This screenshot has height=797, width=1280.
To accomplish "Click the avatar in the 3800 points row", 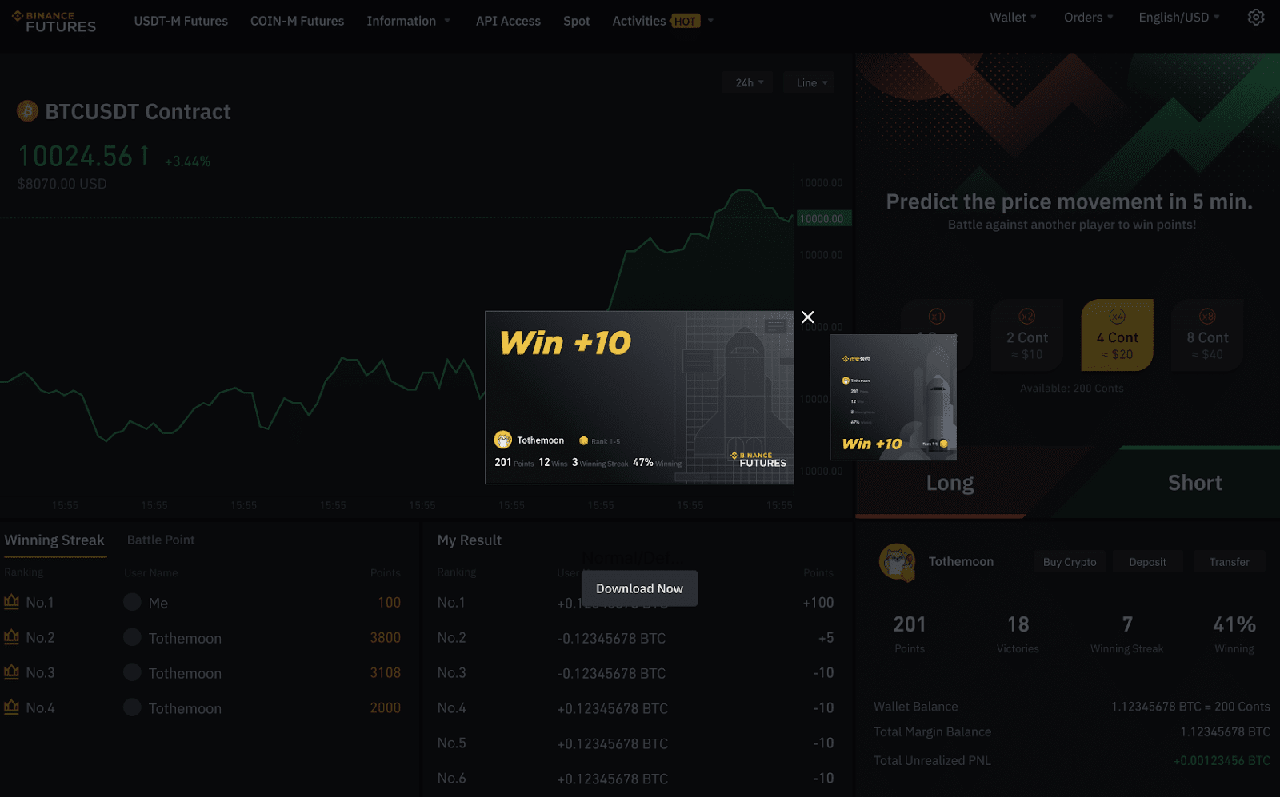I will (x=132, y=637).
